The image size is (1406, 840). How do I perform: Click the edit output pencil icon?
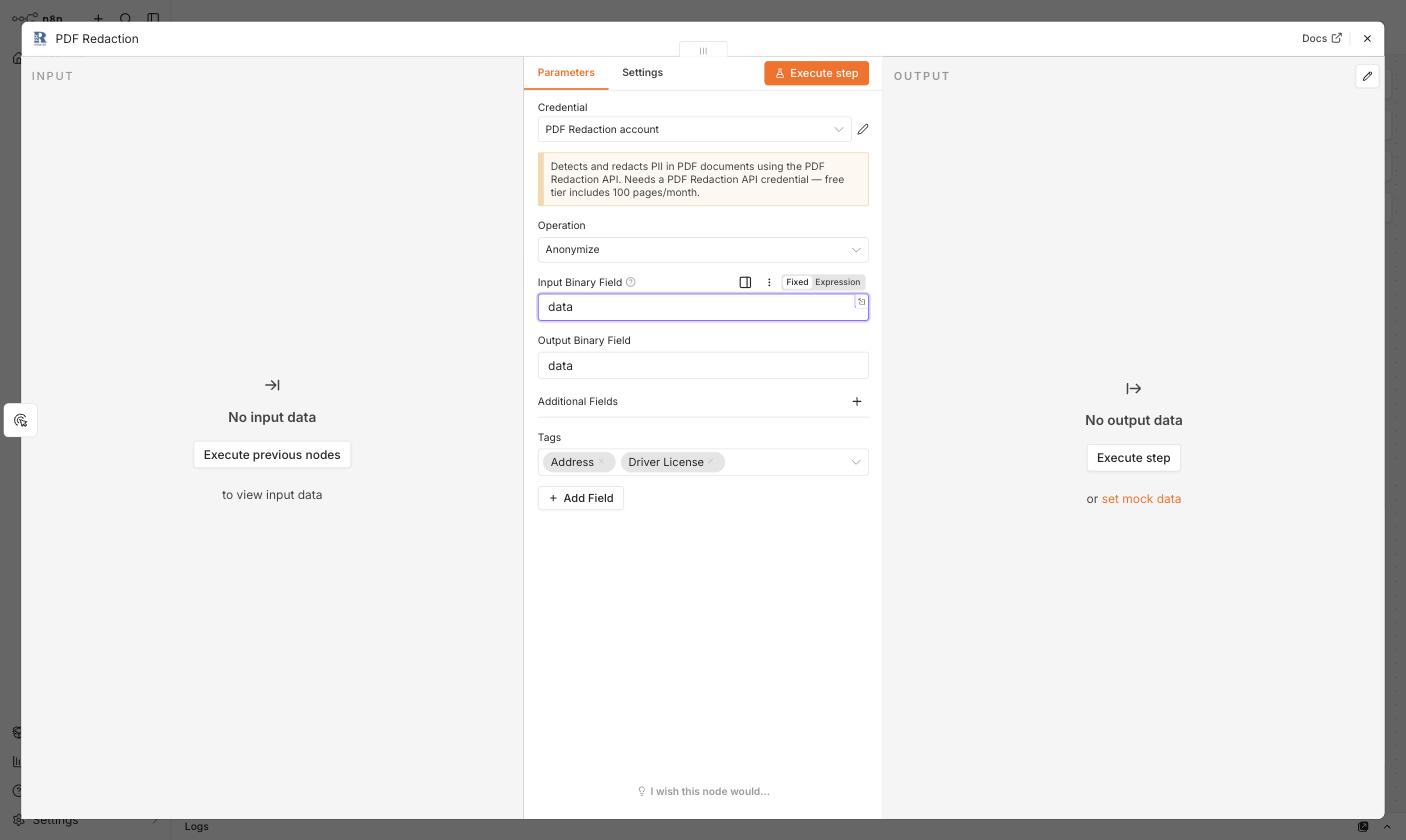1367,76
